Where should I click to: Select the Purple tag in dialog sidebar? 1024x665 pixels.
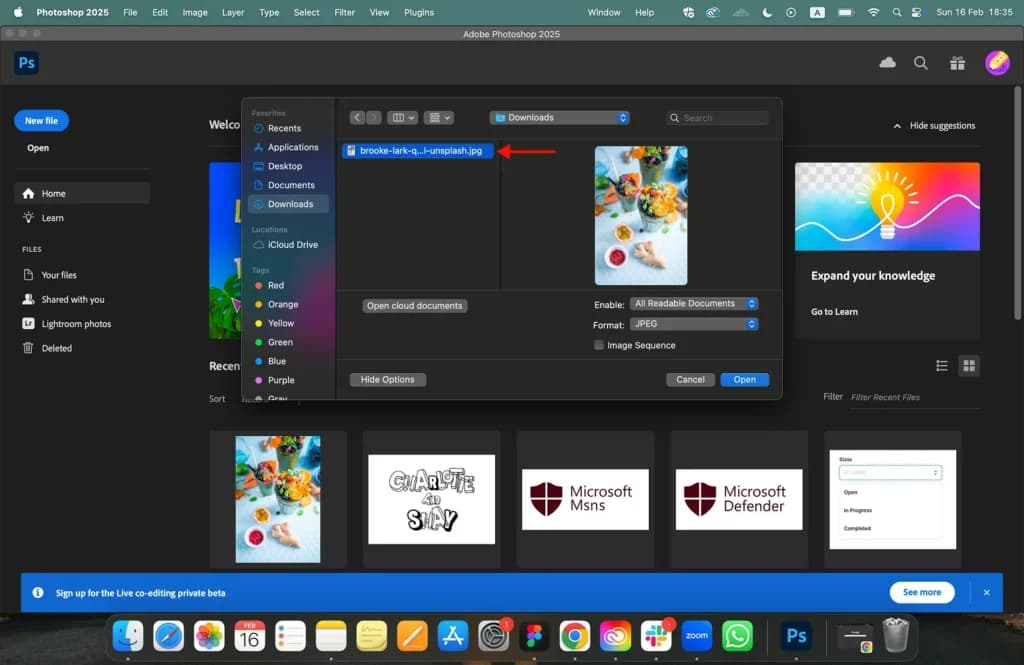281,380
